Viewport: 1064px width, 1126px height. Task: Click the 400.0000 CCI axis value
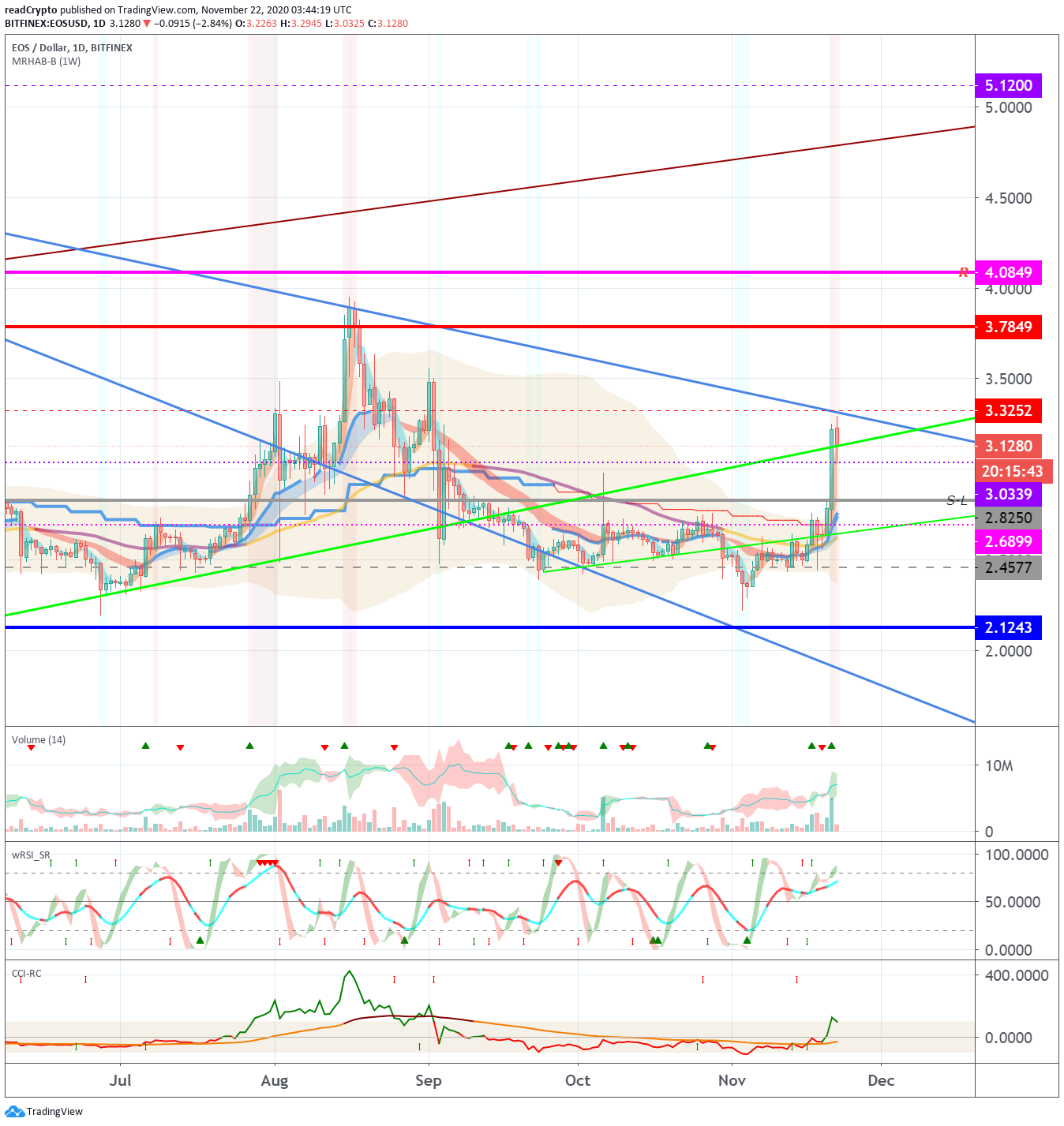(x=1017, y=975)
